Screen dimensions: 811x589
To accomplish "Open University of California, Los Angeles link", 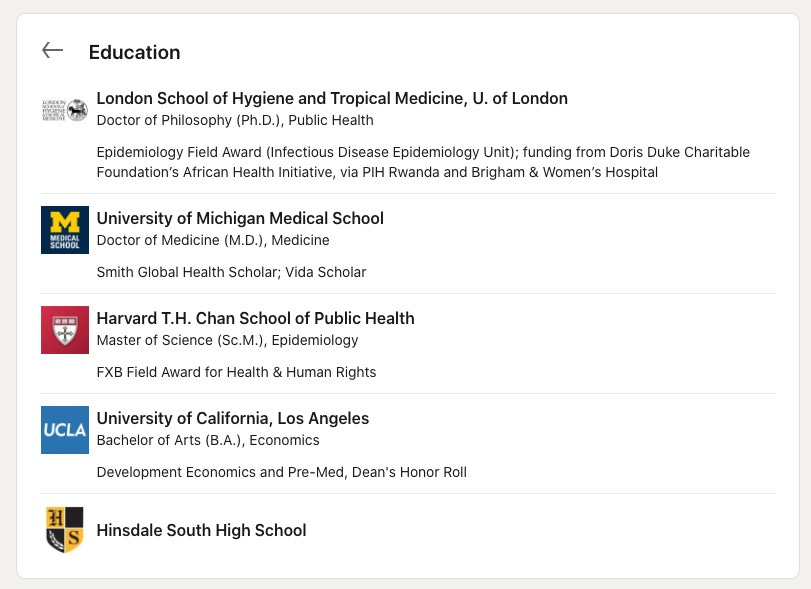I will (233, 418).
